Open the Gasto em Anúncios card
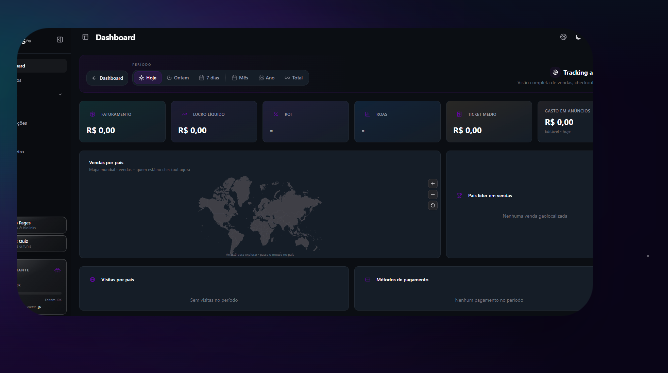 pyautogui.click(x=565, y=121)
